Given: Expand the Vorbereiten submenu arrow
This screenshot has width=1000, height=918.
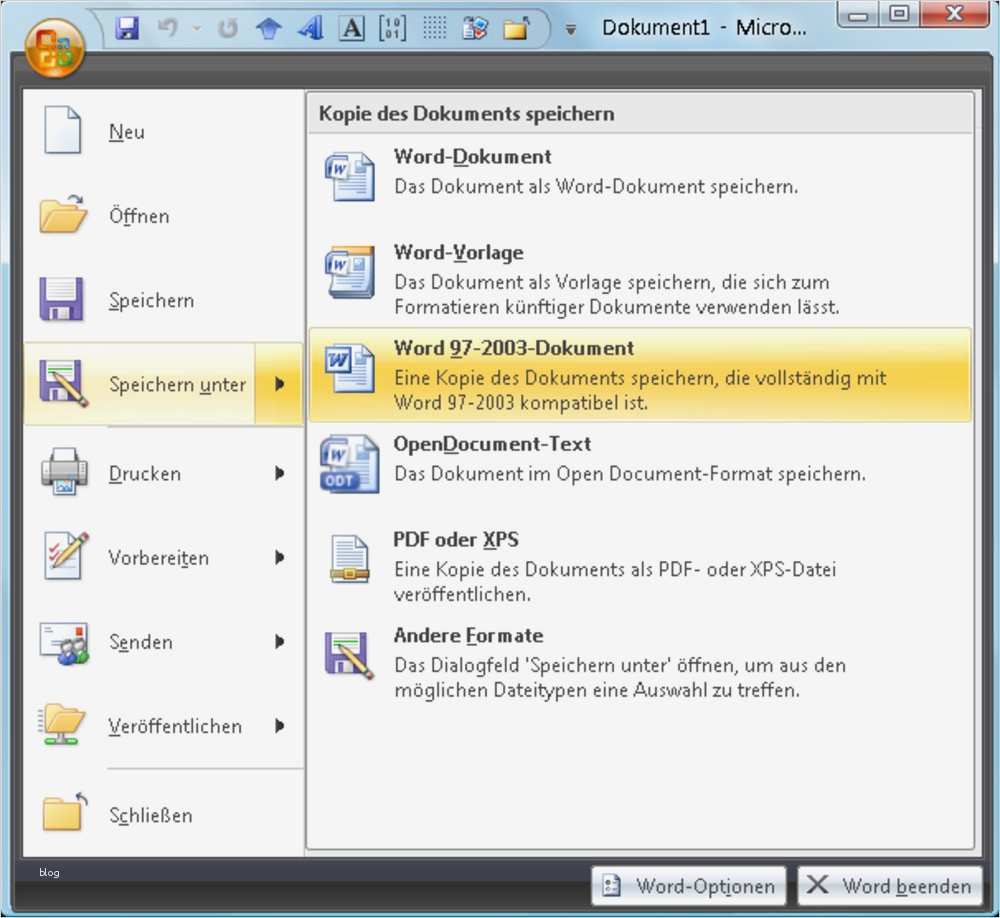Looking at the screenshot, I should (281, 558).
